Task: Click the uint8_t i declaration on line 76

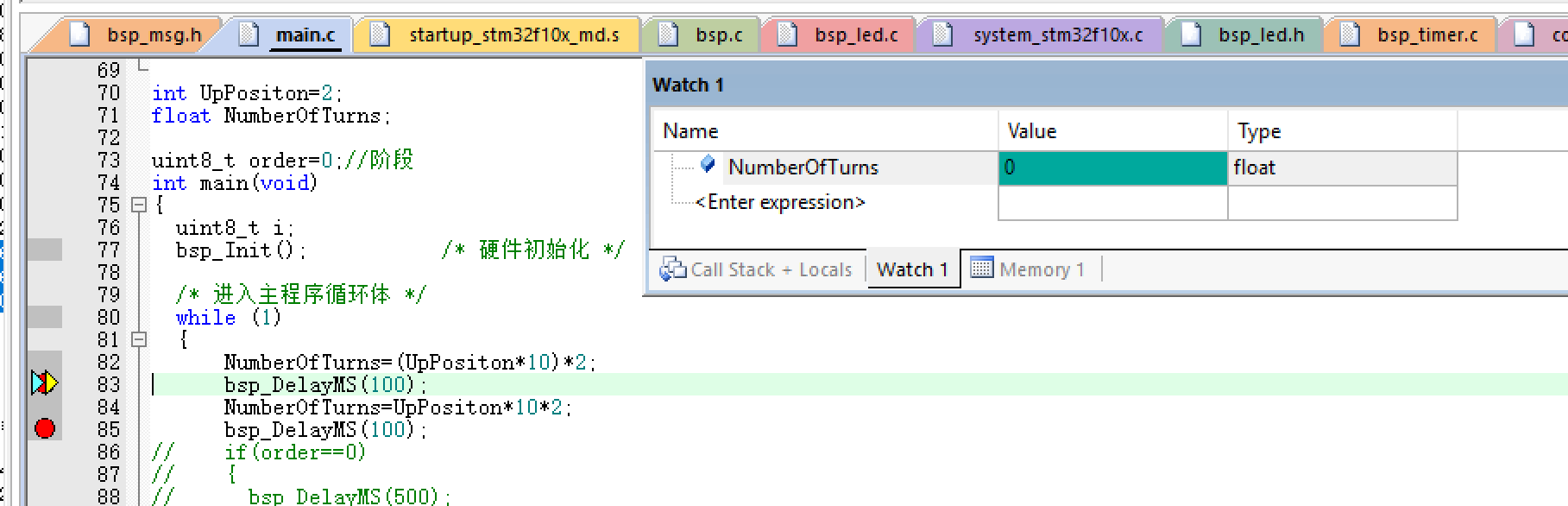Action: point(235,228)
